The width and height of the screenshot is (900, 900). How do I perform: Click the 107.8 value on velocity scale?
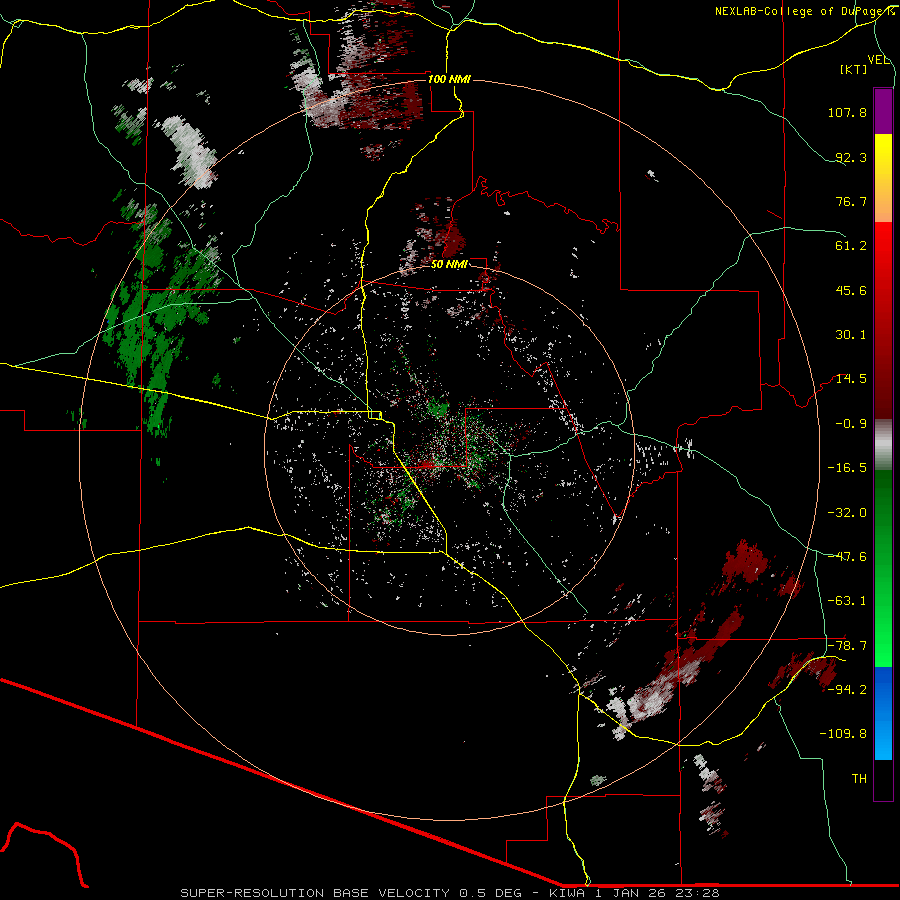click(x=847, y=112)
